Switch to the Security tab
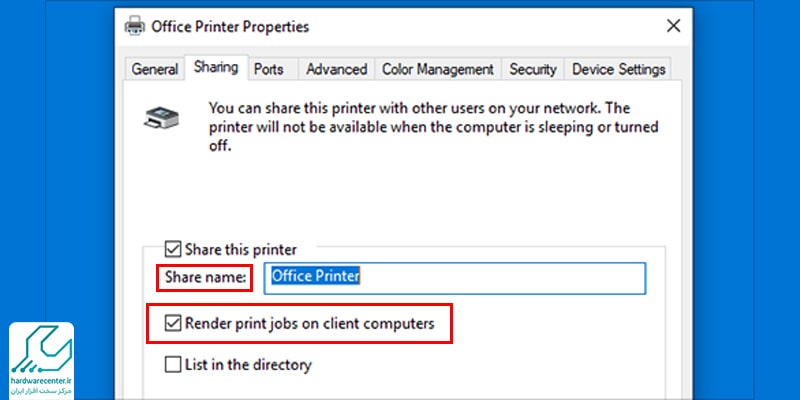 [x=533, y=69]
